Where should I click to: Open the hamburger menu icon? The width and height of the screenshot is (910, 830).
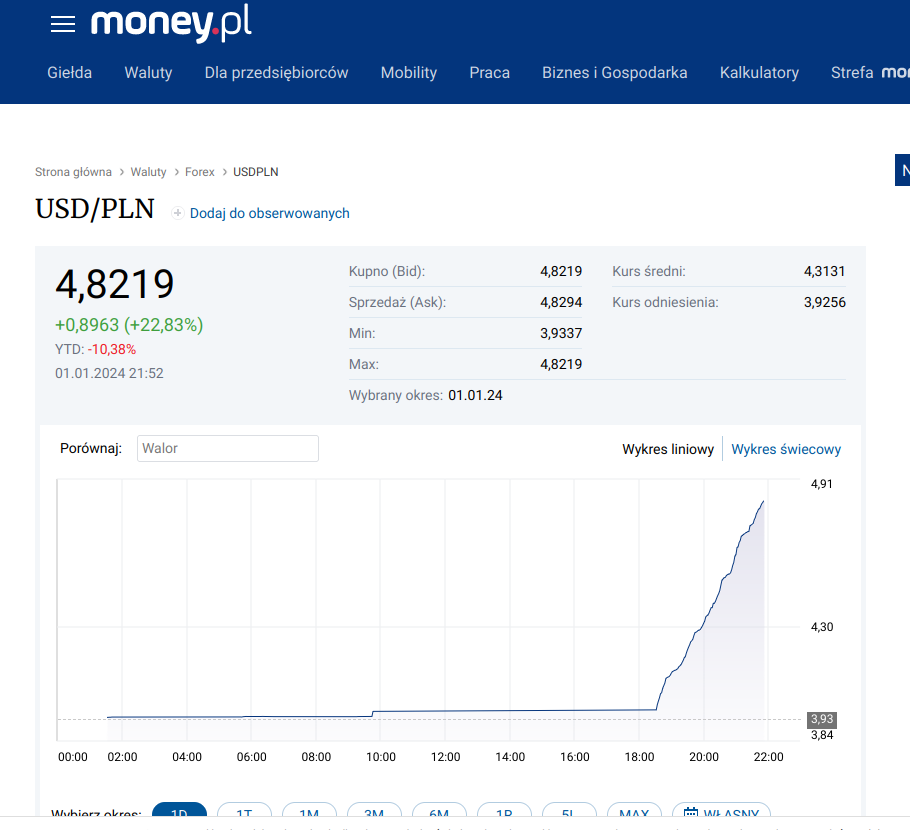[x=63, y=24]
